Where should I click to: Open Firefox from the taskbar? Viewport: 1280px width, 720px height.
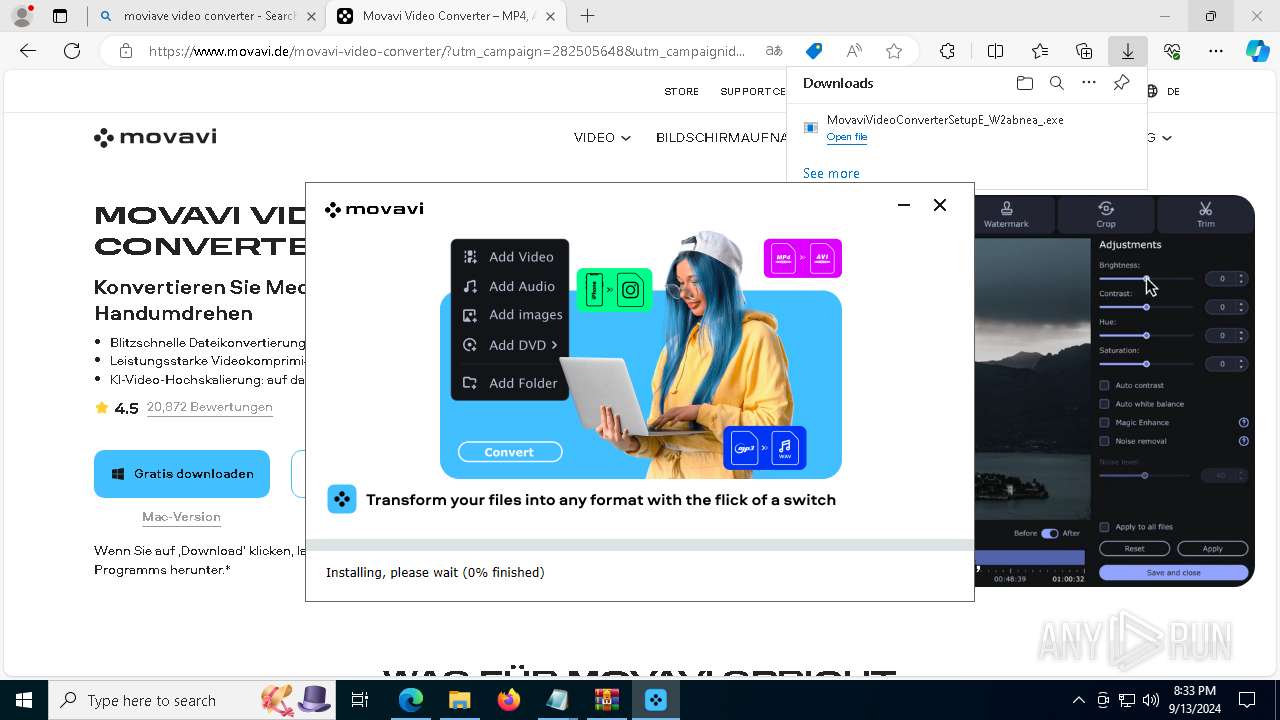click(x=509, y=700)
